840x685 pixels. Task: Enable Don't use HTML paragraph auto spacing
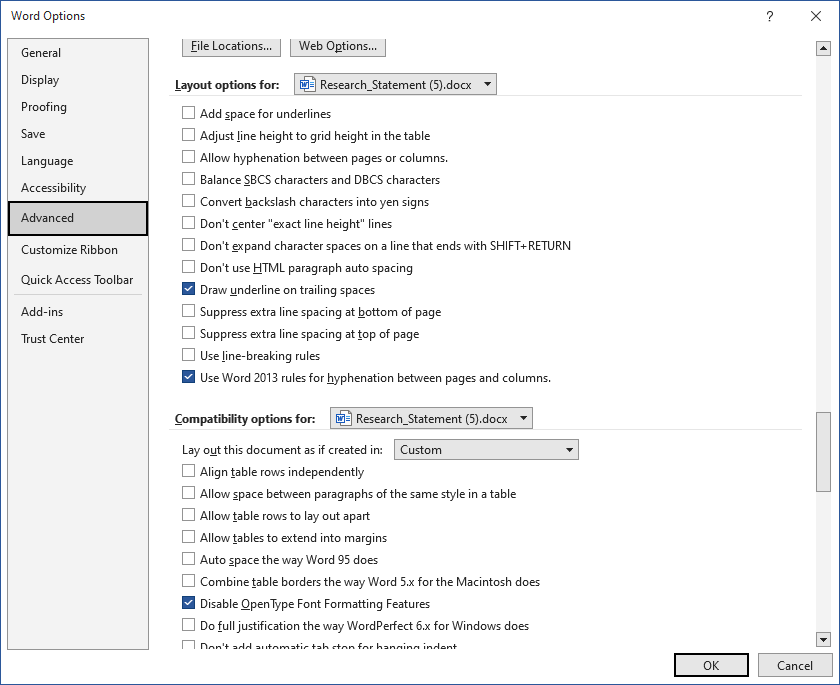188,267
